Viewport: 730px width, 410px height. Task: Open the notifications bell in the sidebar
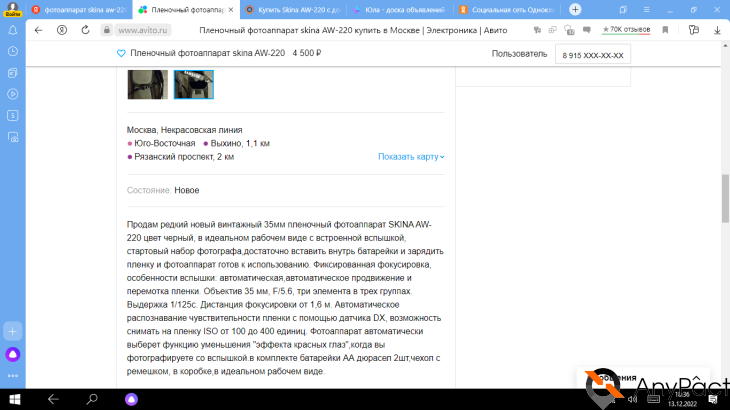13,30
